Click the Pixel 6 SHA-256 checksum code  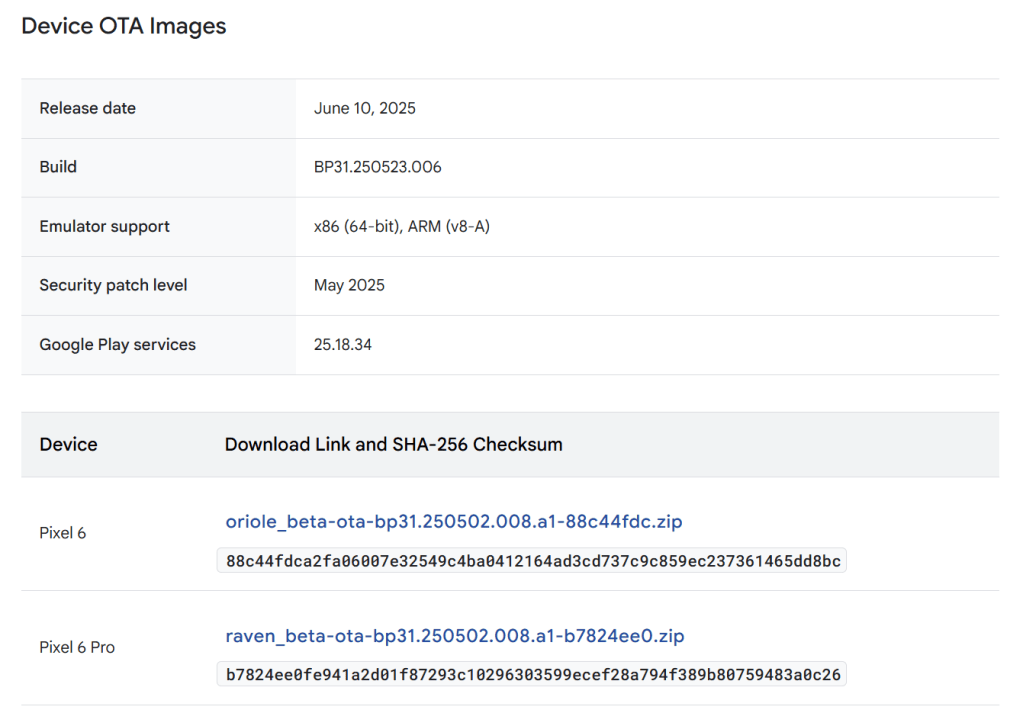click(531, 561)
